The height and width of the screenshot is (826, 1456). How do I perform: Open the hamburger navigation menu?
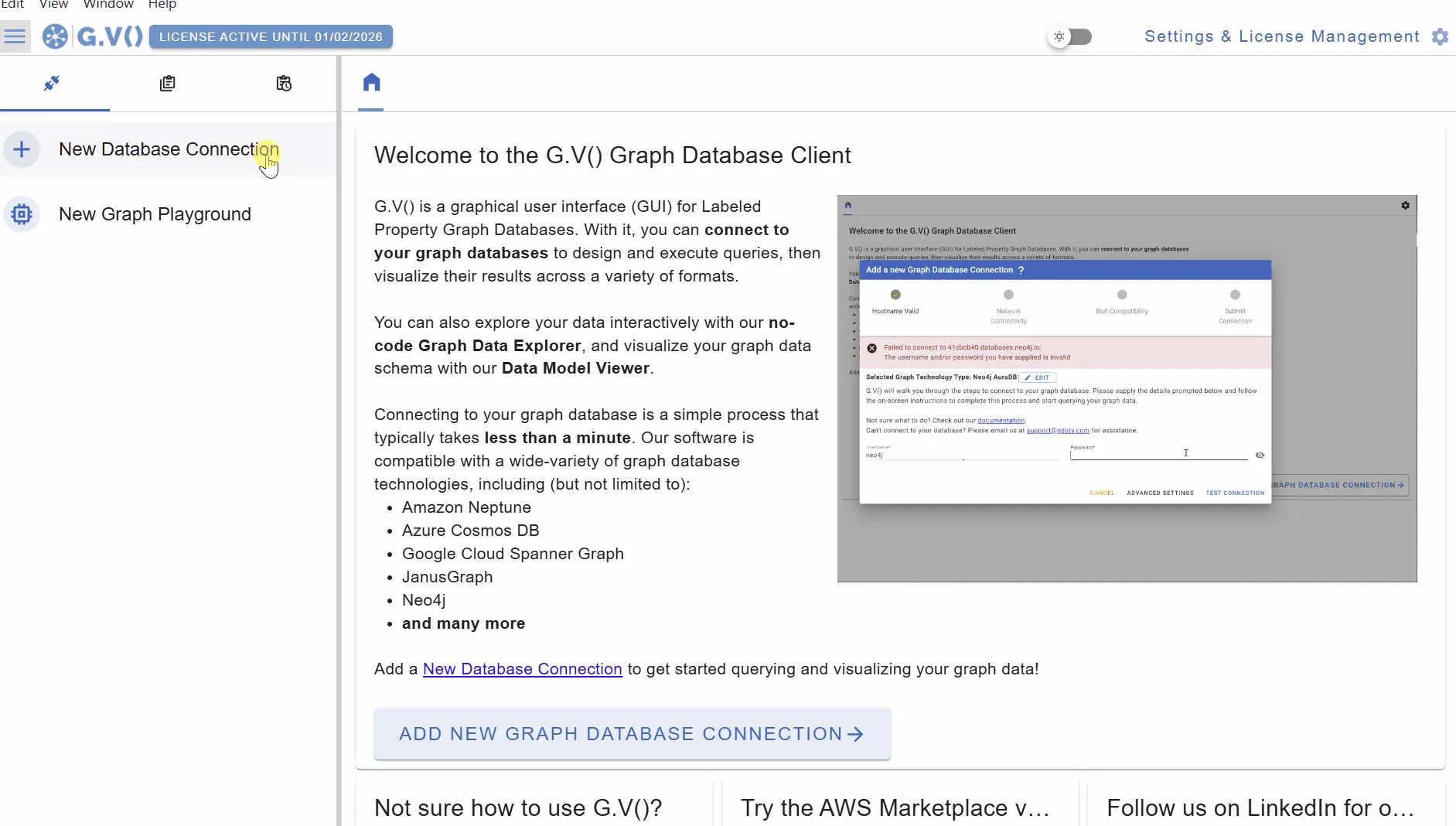pyautogui.click(x=15, y=36)
